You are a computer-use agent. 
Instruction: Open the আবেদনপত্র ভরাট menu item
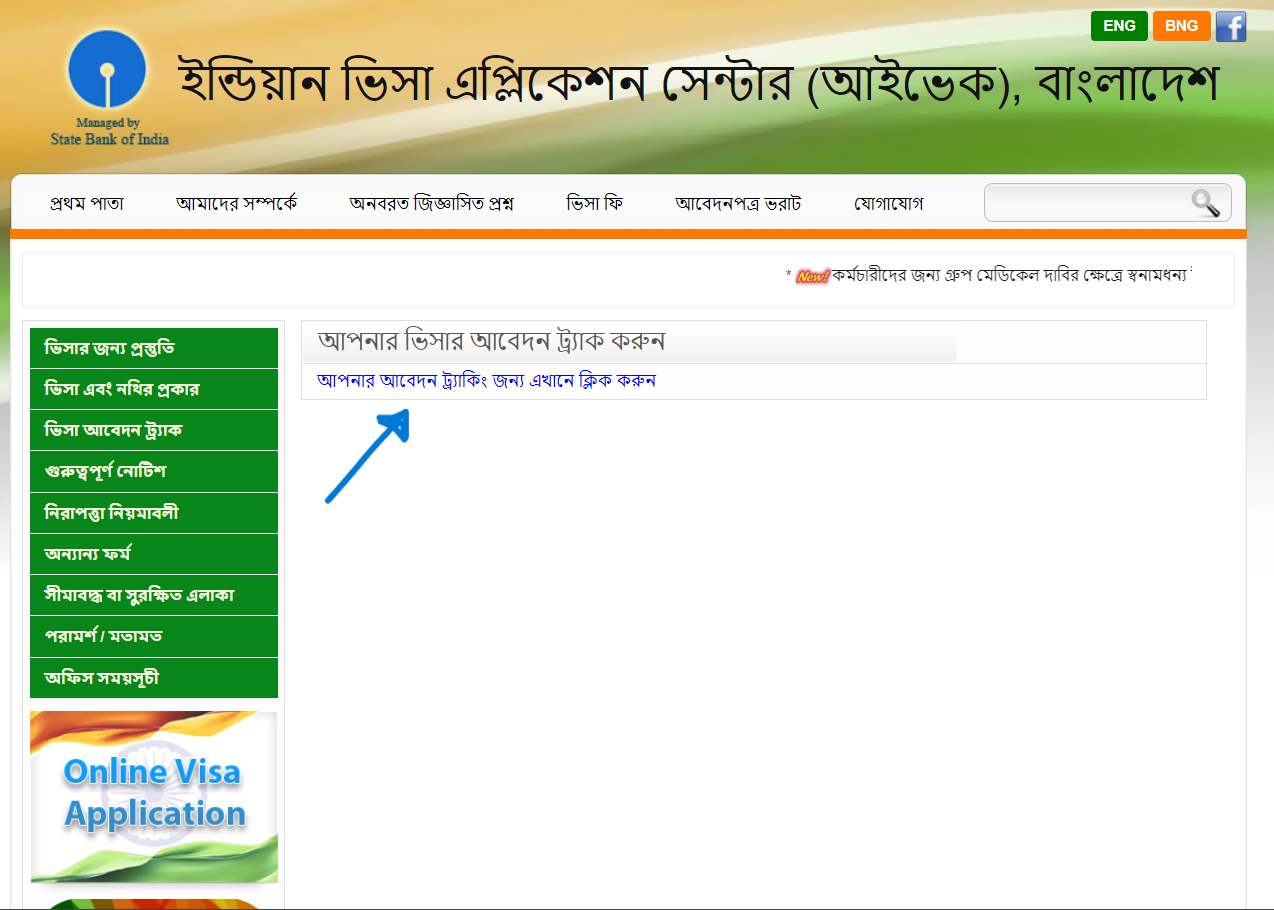[738, 204]
